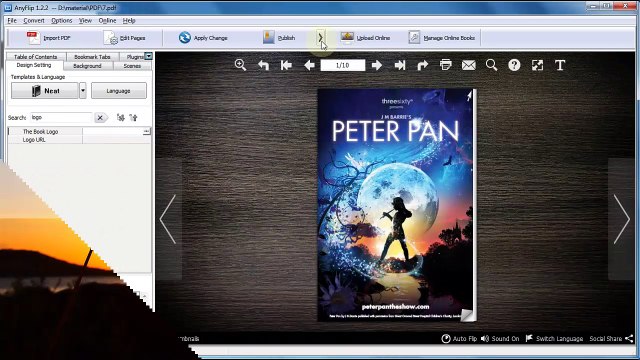Image resolution: width=640 pixels, height=360 pixels.
Task: Click the text select T icon
Action: (560, 65)
